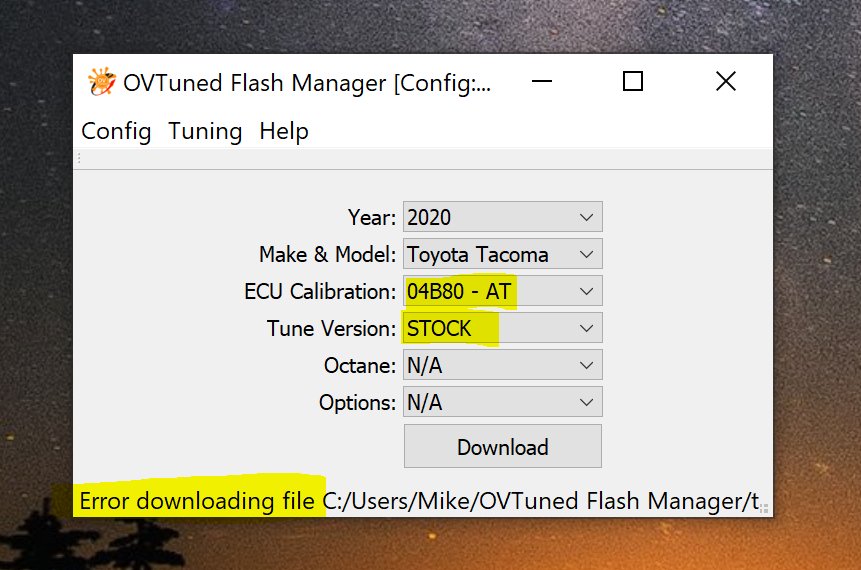Viewport: 861px width, 570px height.
Task: Click the Year label
Action: coord(372,217)
